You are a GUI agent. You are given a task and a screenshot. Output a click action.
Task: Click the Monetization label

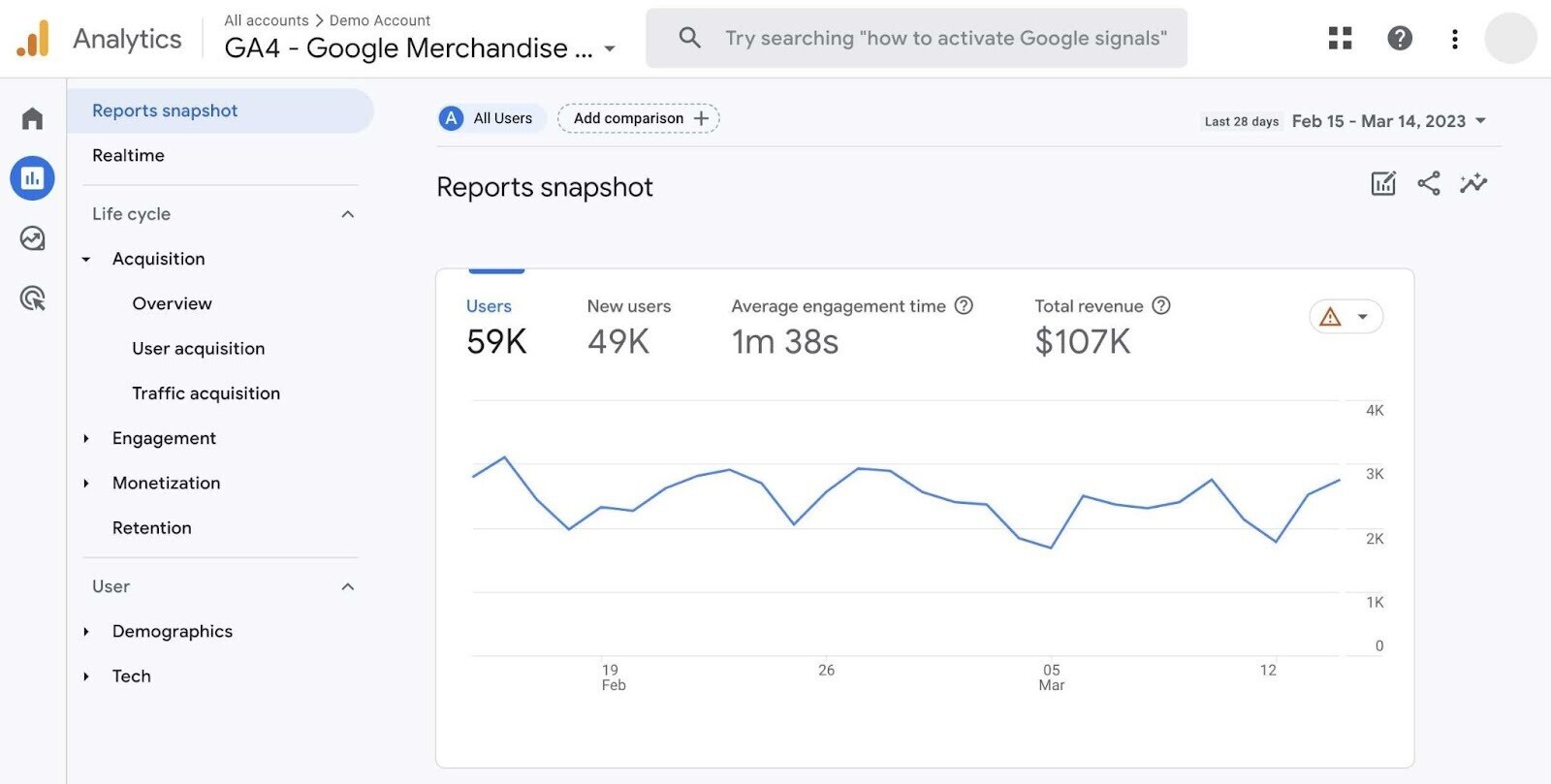167,483
